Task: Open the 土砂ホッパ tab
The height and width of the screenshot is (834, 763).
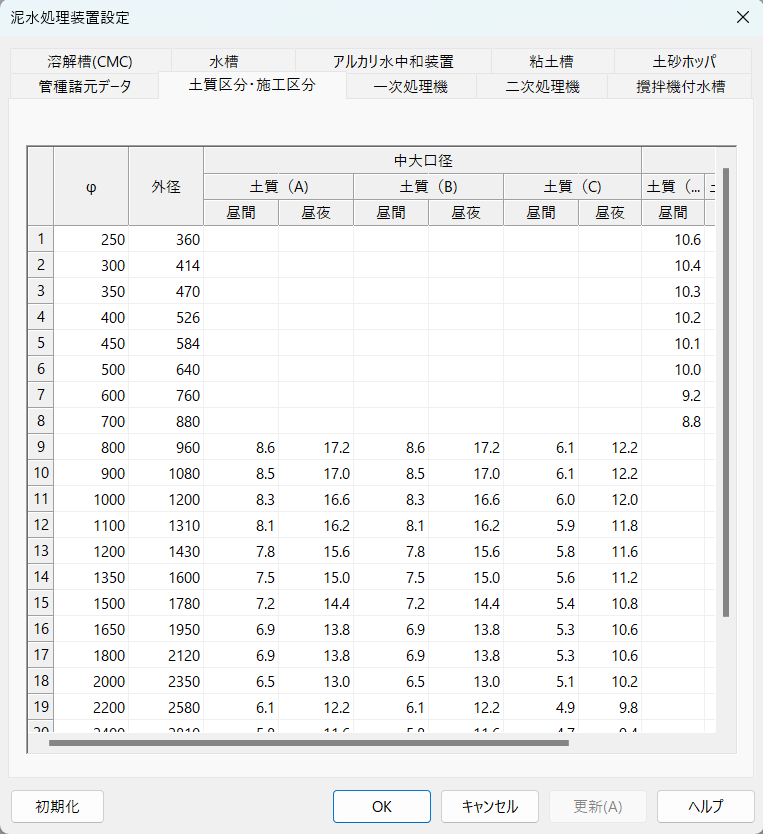Action: point(685,61)
